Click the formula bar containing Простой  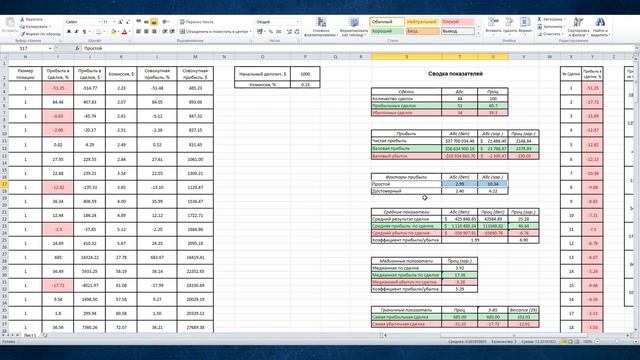357,48
